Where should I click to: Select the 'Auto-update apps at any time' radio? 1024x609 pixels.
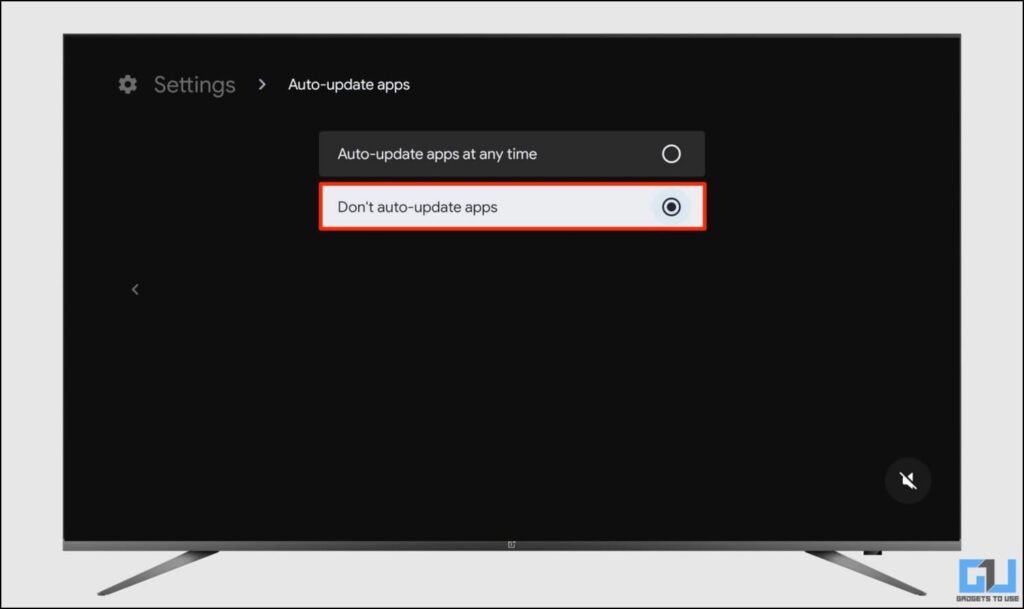pyautogui.click(x=671, y=153)
